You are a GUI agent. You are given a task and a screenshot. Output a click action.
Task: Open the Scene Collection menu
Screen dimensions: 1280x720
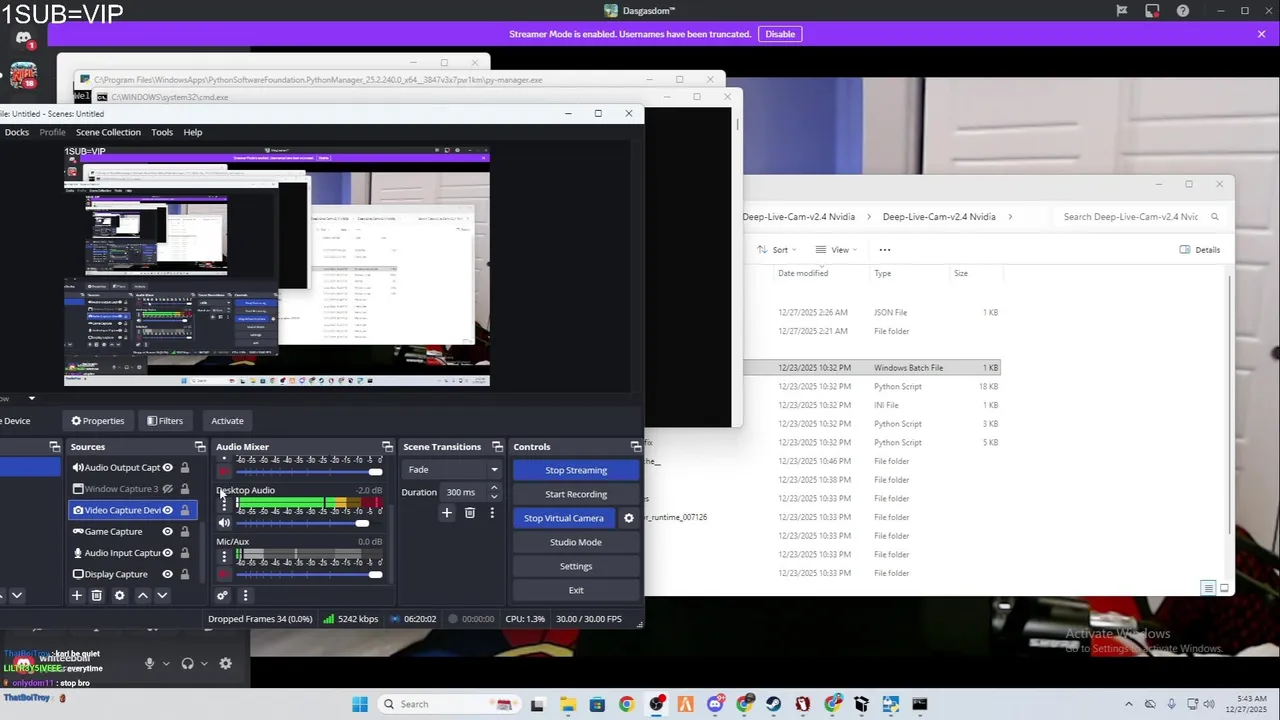point(108,132)
